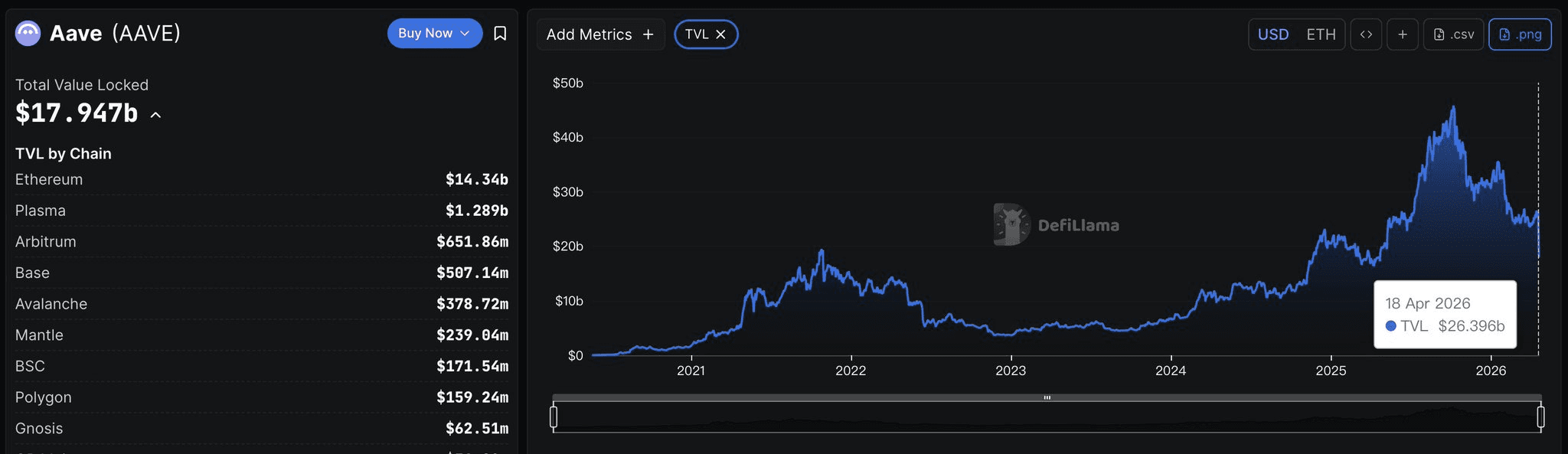Remove the TVL metric chip
1568x454 pixels.
click(720, 34)
